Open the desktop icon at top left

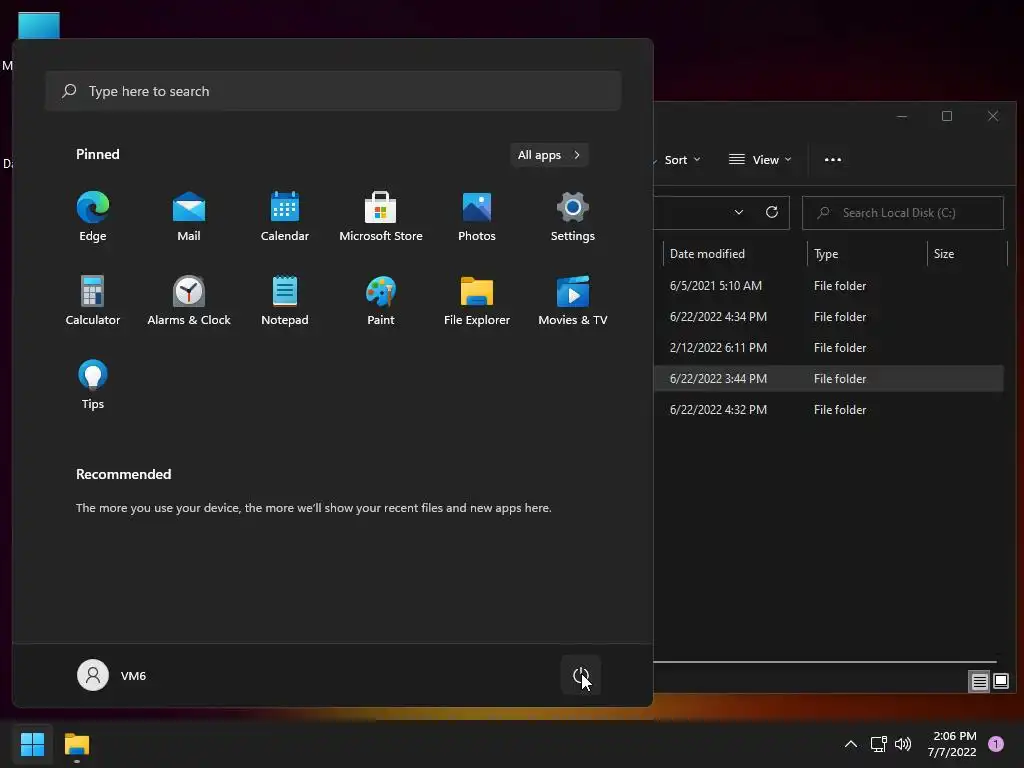pos(39,26)
